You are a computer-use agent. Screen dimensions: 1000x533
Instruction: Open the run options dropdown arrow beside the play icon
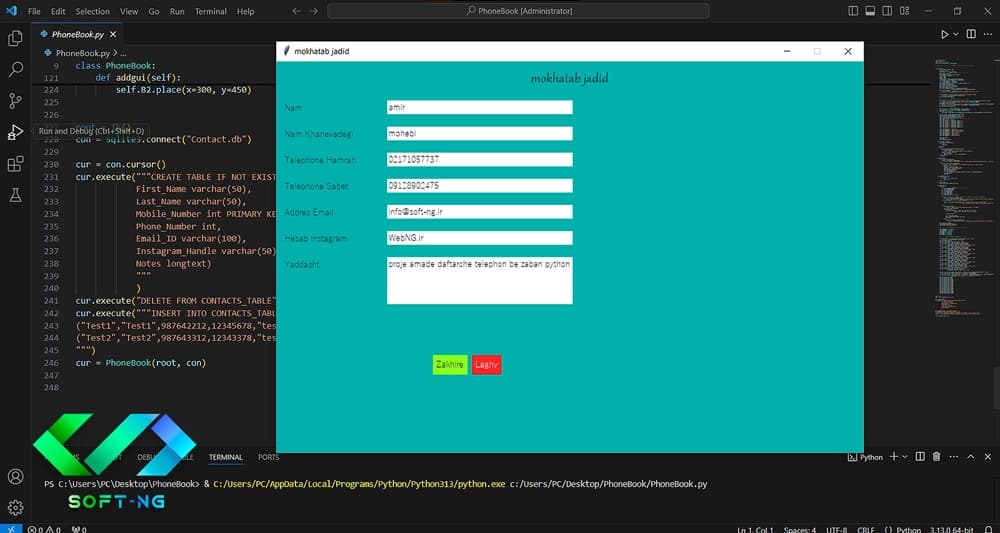(955, 34)
